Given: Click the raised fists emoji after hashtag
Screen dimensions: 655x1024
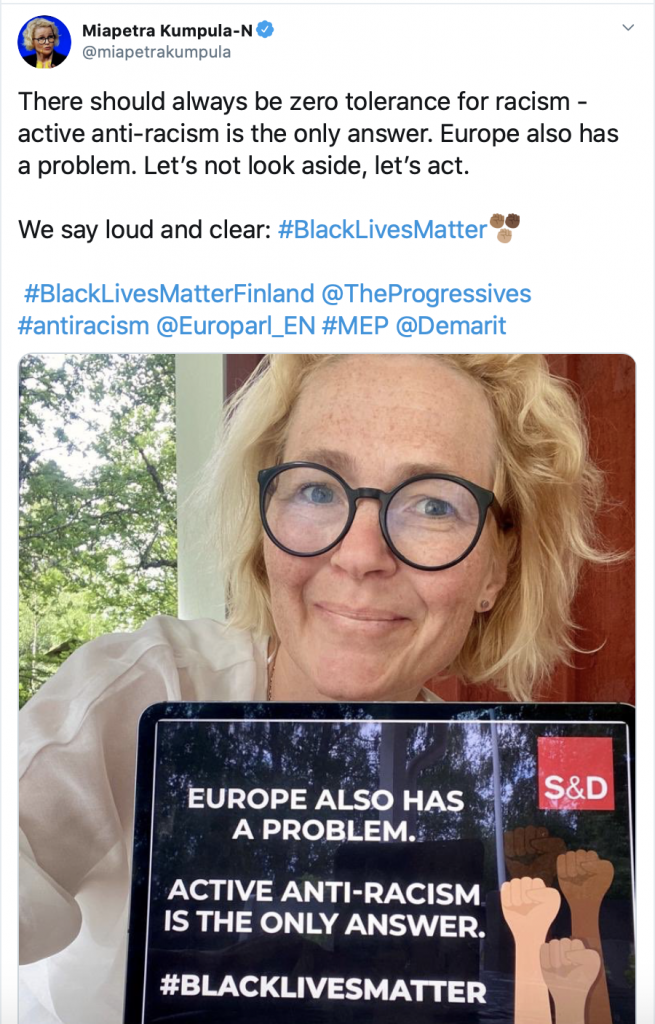Looking at the screenshot, I should [504, 228].
